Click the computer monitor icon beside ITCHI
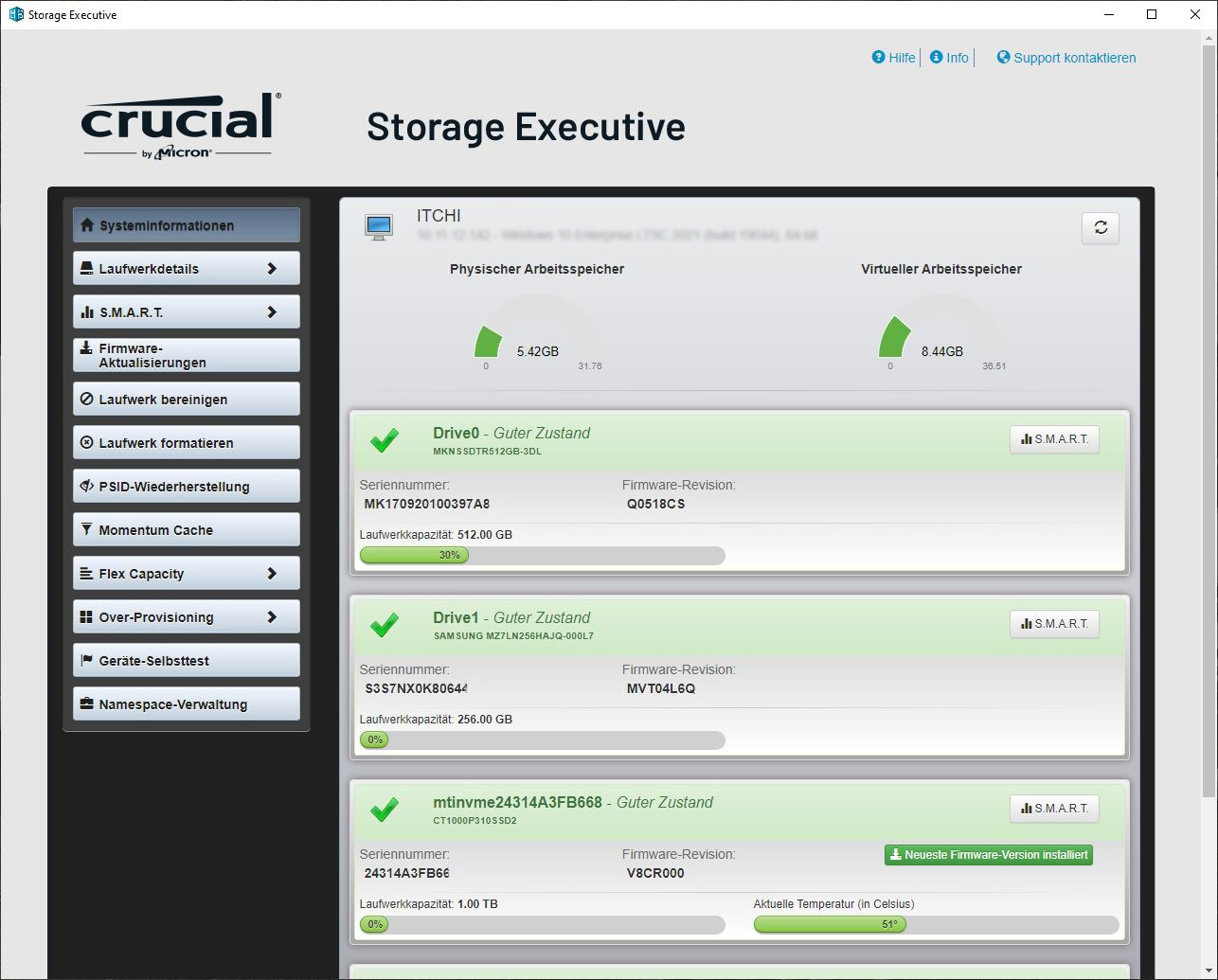This screenshot has height=980, width=1218. (x=379, y=227)
